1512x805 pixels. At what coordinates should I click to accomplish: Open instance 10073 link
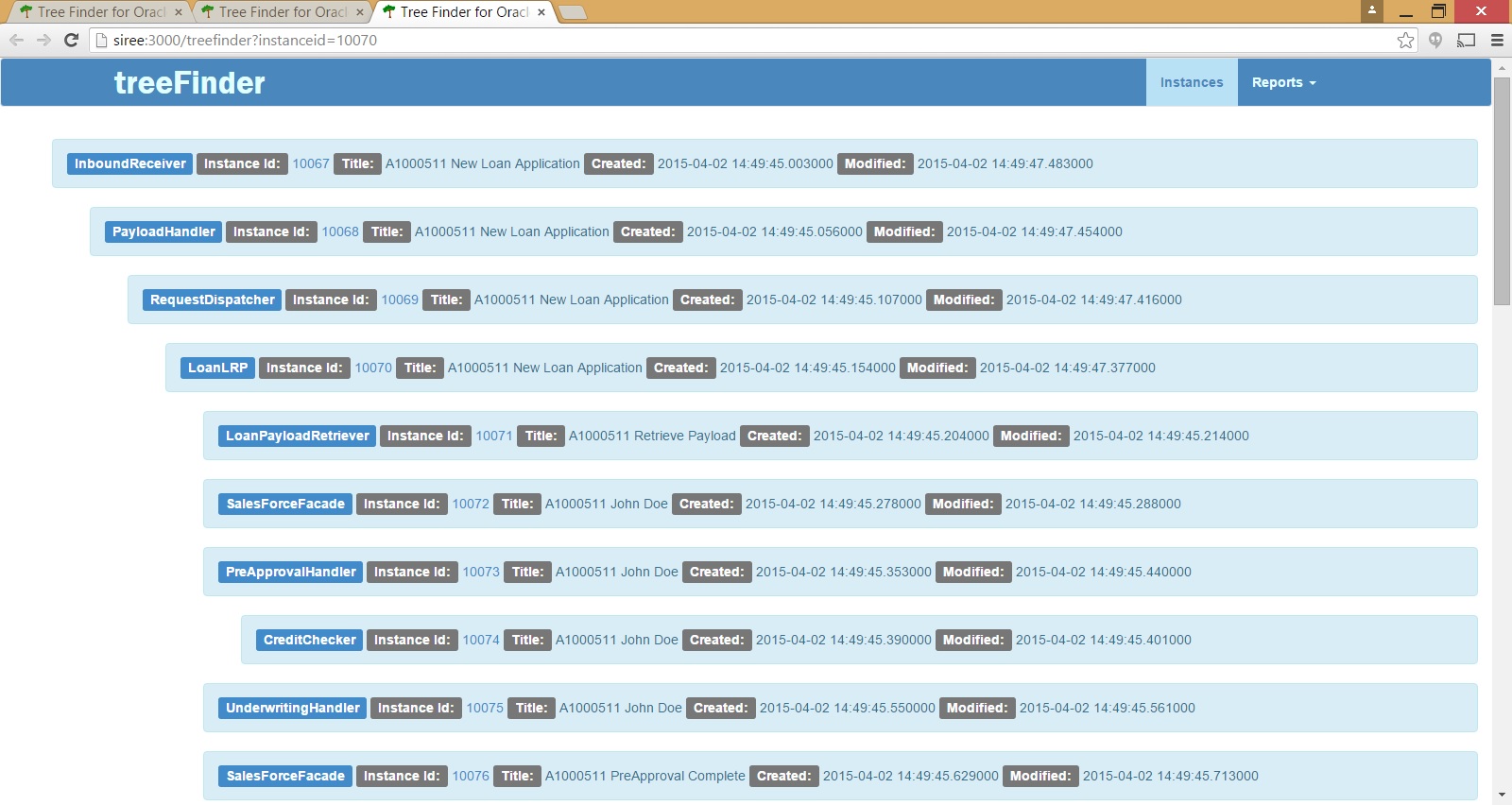click(481, 572)
